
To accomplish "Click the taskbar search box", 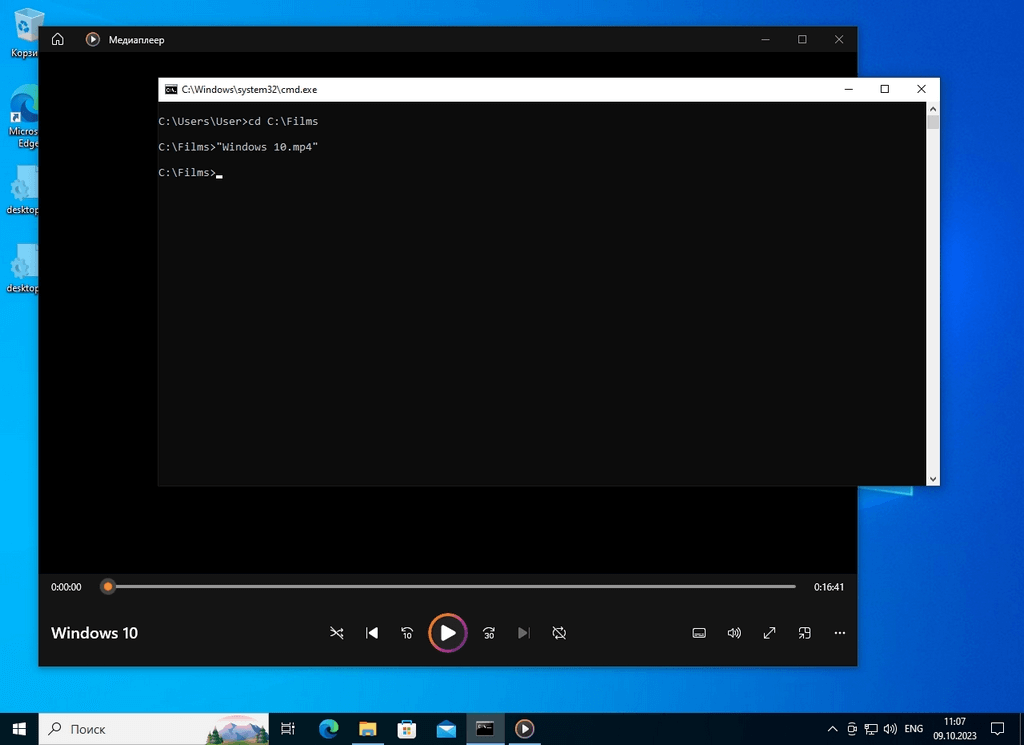I will click(153, 729).
